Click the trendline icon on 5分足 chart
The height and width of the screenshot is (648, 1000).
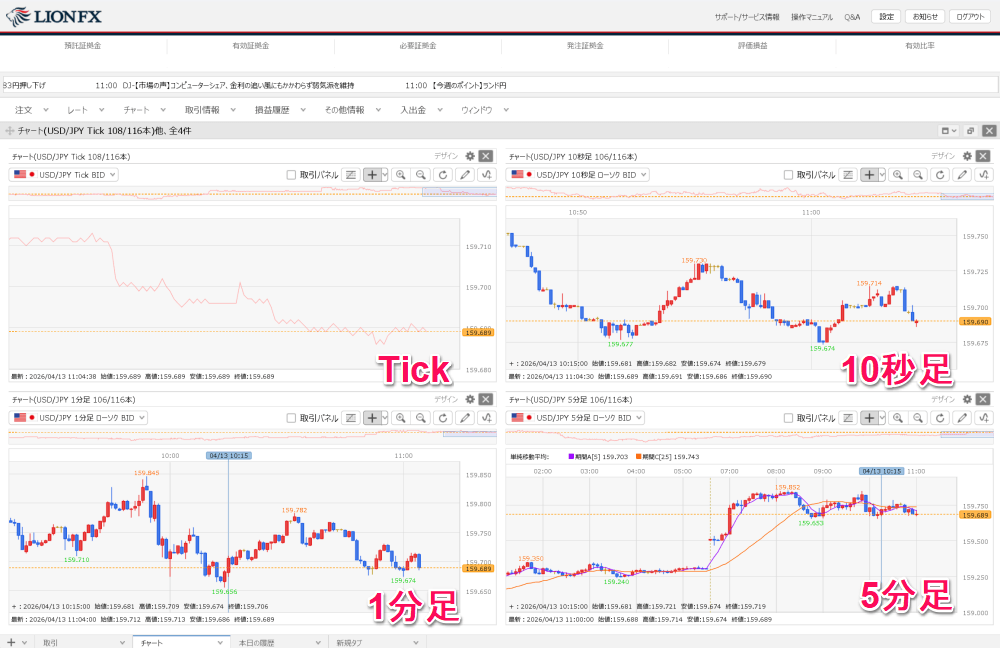click(848, 418)
